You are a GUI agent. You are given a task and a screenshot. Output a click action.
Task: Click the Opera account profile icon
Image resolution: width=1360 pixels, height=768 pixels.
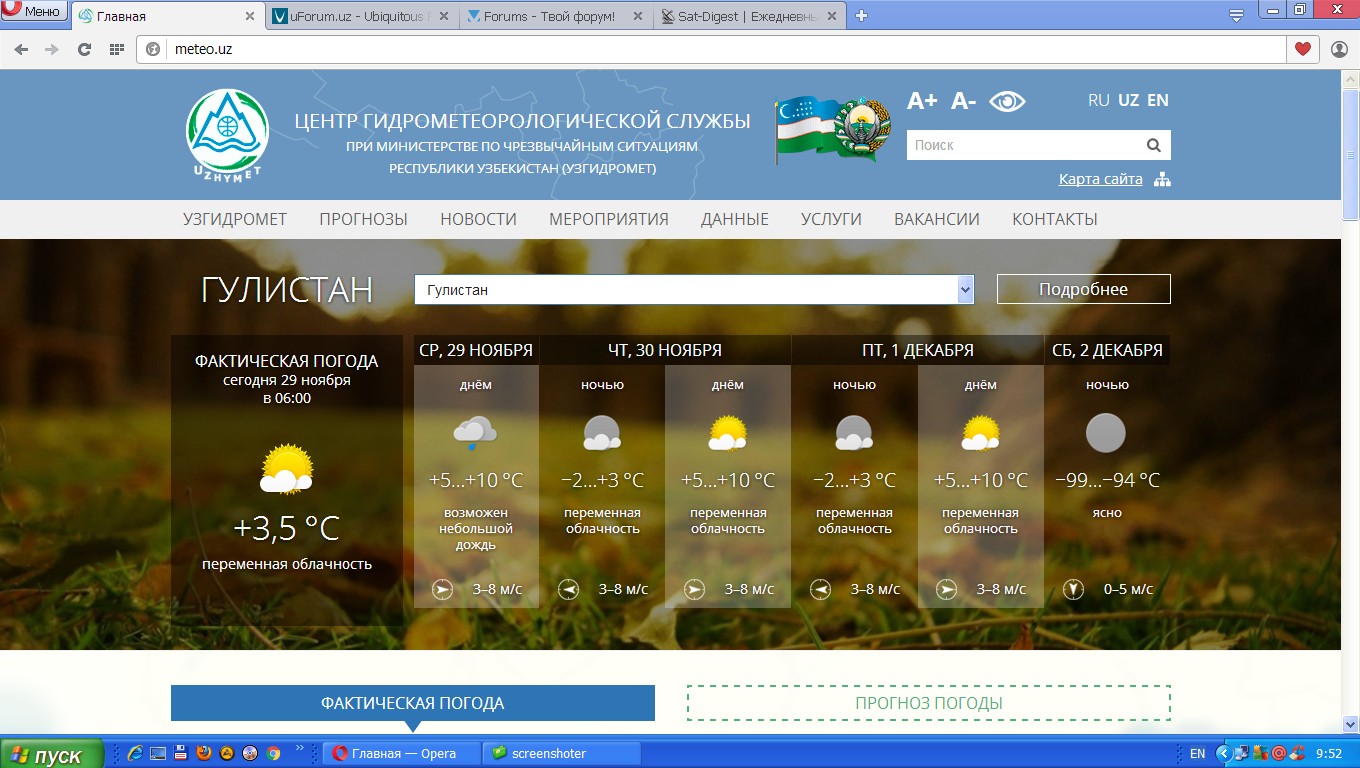tap(1339, 49)
